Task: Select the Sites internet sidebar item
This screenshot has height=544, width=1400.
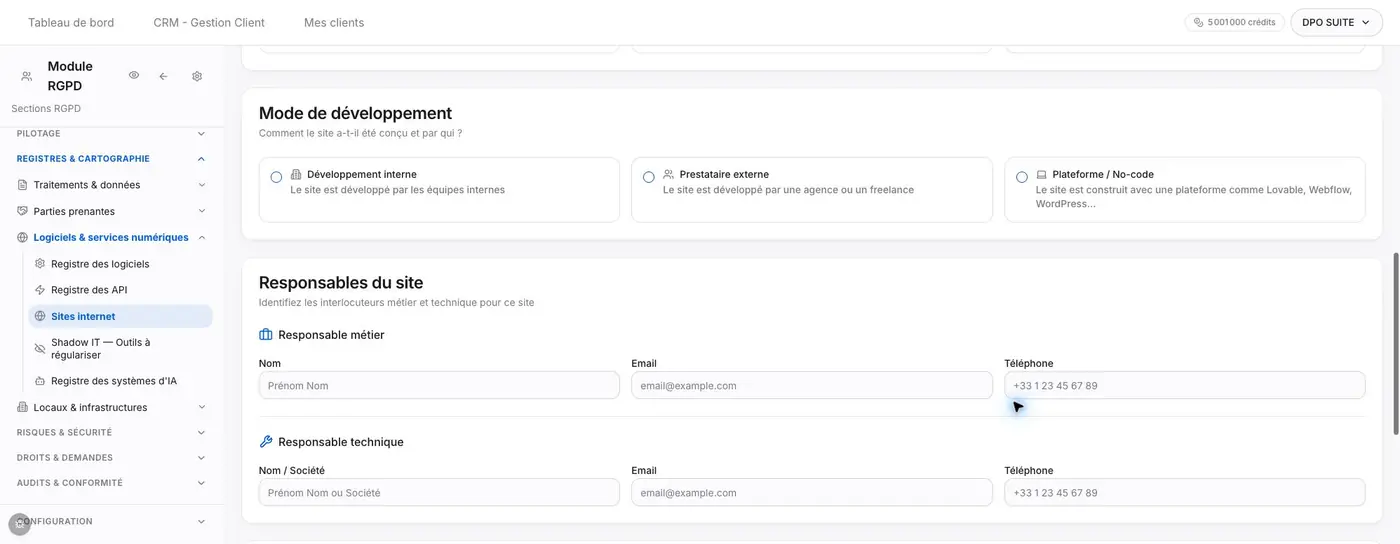Action: [x=120, y=316]
